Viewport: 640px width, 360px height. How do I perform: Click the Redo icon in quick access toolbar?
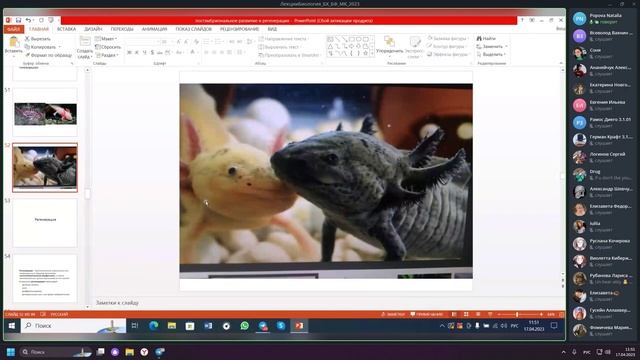click(41, 20)
